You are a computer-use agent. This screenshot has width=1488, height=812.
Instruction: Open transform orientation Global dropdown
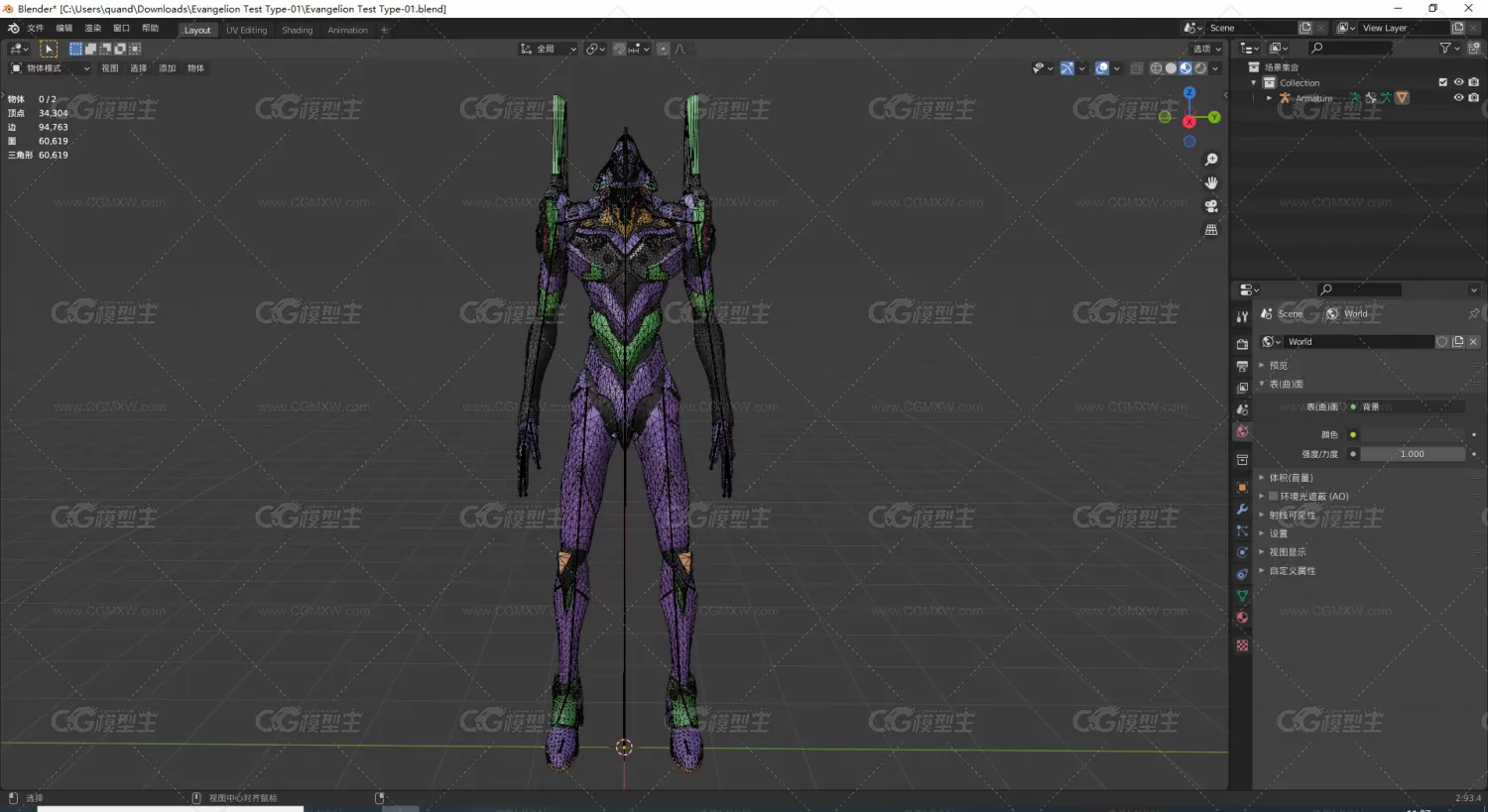(x=548, y=49)
